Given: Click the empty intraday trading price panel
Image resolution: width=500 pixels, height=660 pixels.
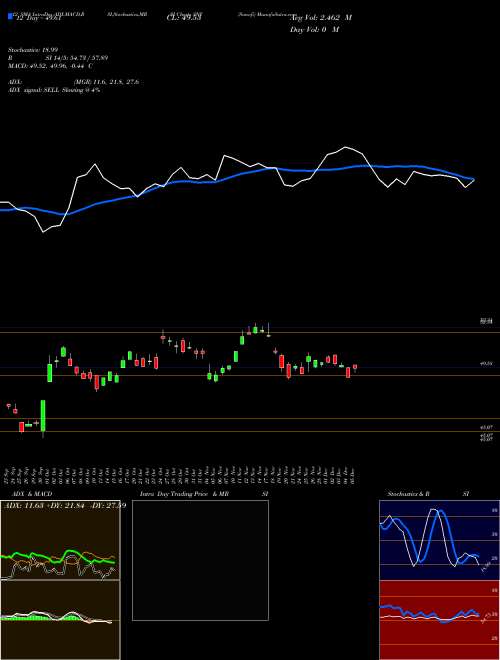Looking at the screenshot, I should point(200,560).
